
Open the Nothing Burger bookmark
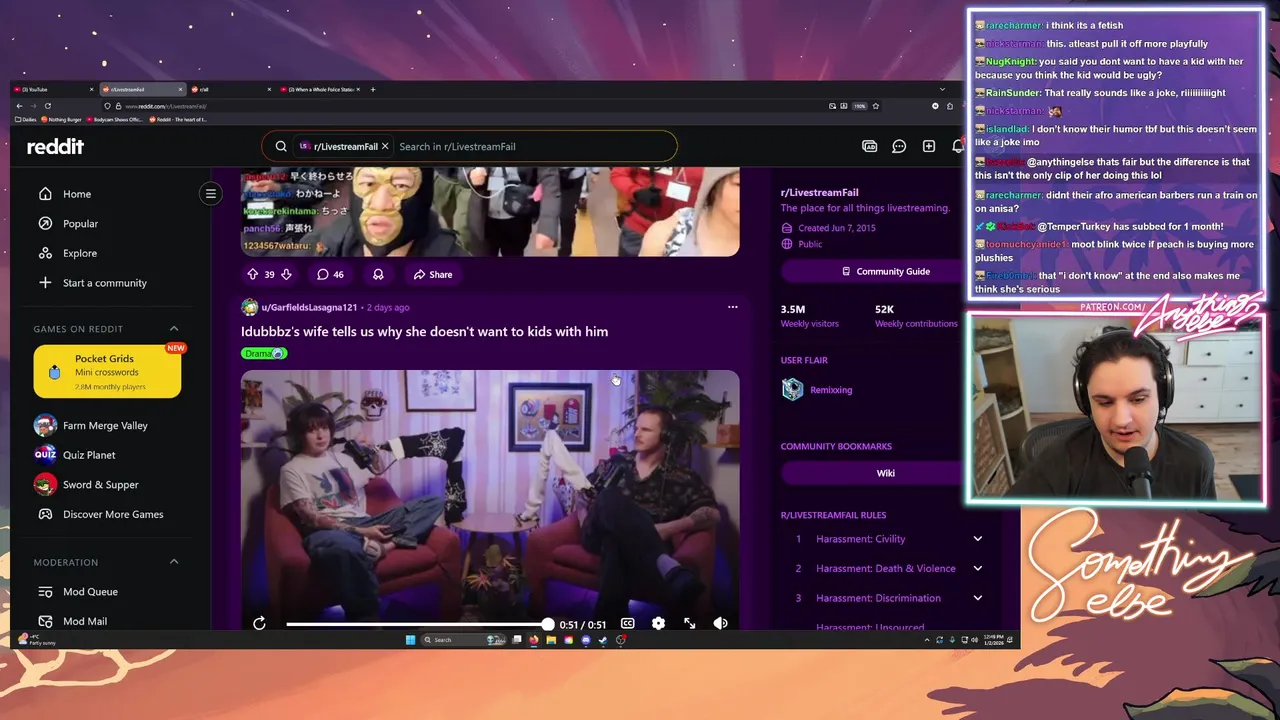coord(61,119)
